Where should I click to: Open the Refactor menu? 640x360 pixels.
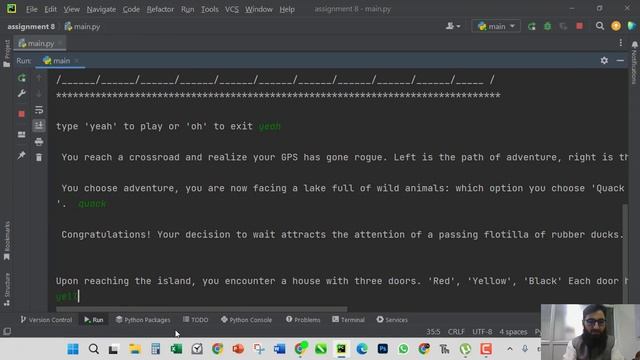point(160,9)
